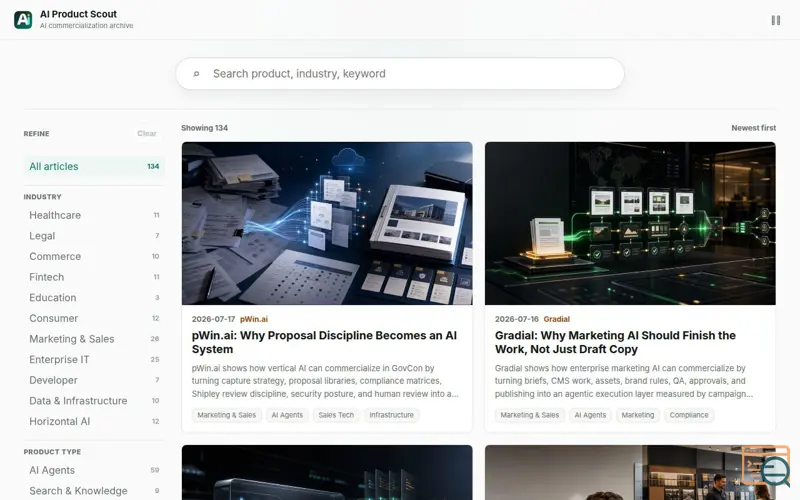Screen dimensions: 800x500
Task: Click Marketing & Sales tag on Gradial card
Action: coord(530,415)
